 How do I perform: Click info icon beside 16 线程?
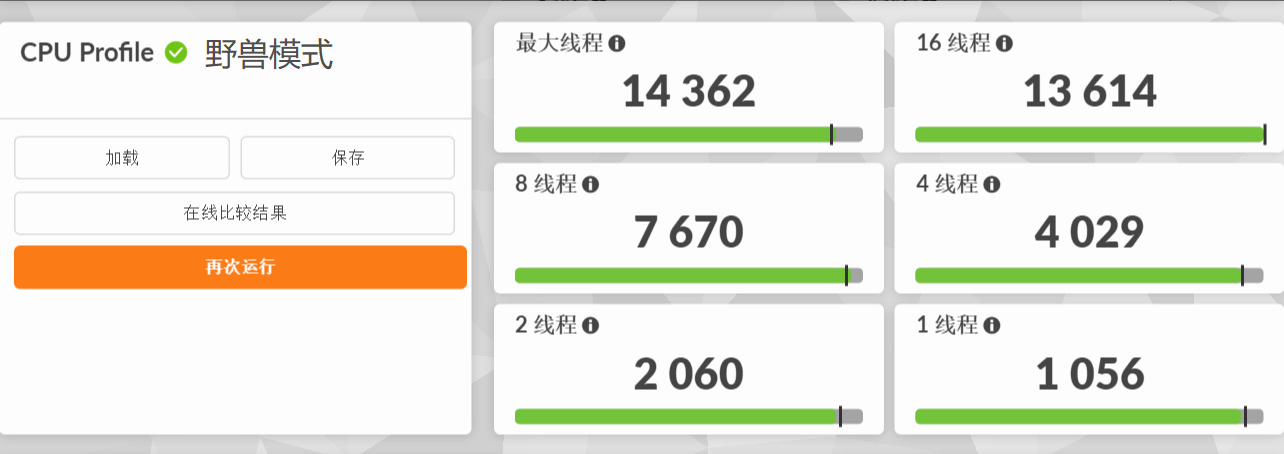[1004, 44]
